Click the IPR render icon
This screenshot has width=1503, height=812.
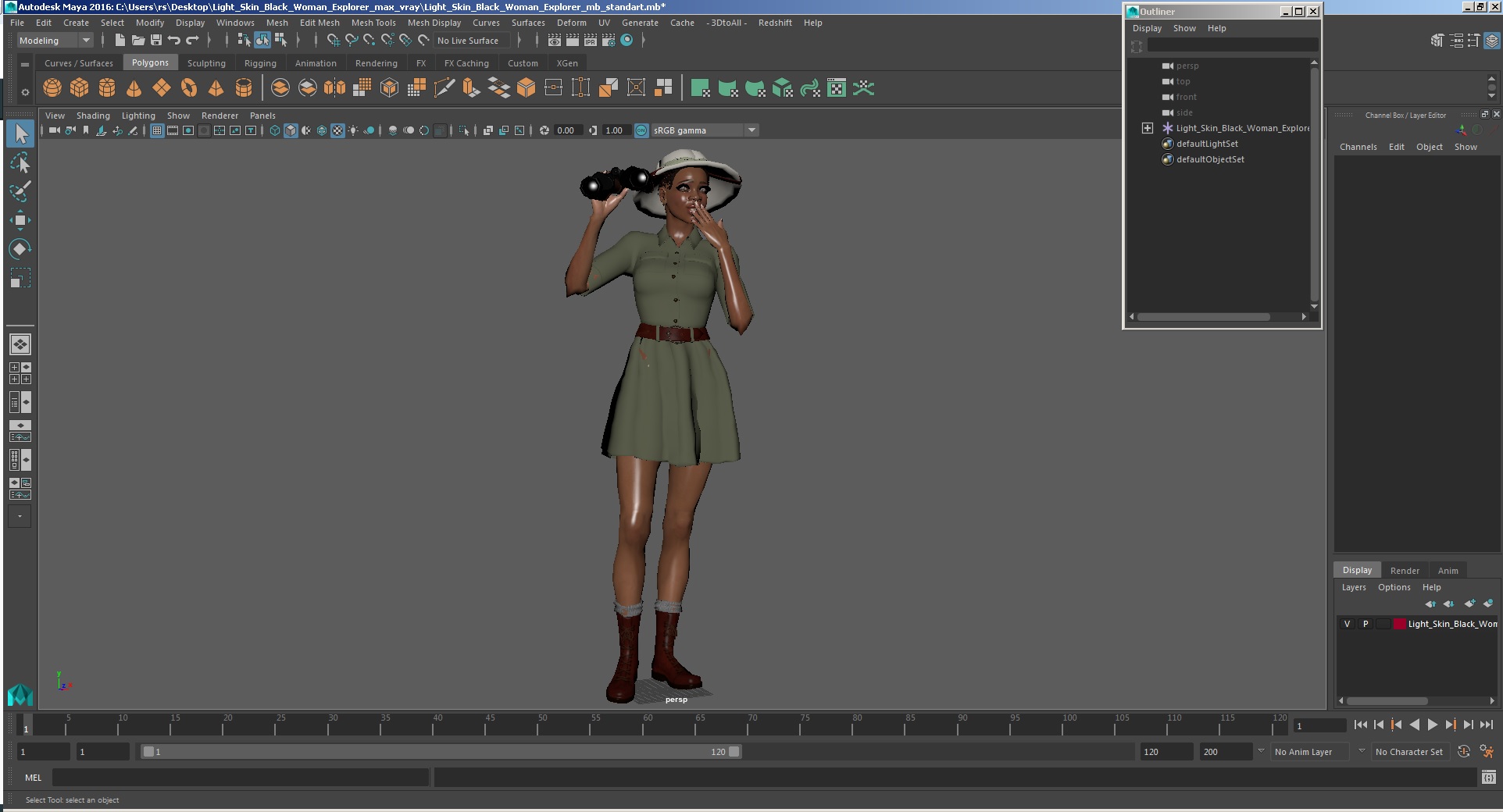point(591,41)
